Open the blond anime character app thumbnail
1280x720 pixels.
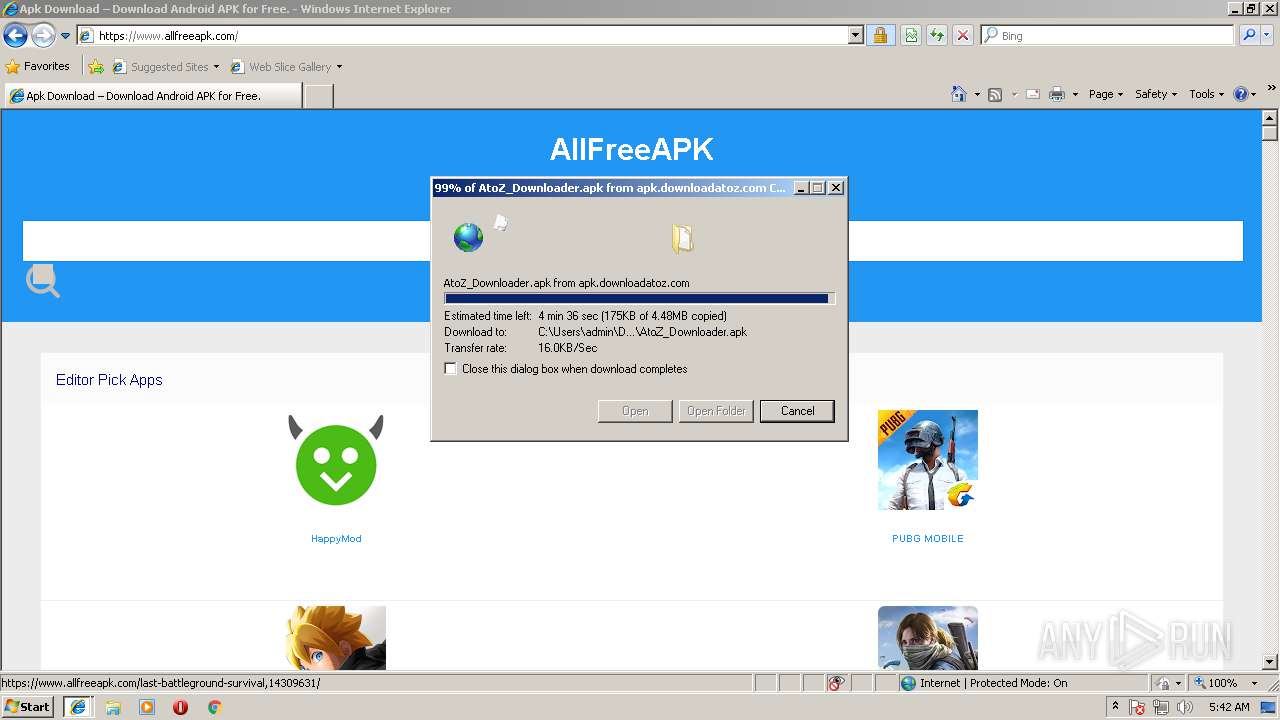click(x=336, y=638)
